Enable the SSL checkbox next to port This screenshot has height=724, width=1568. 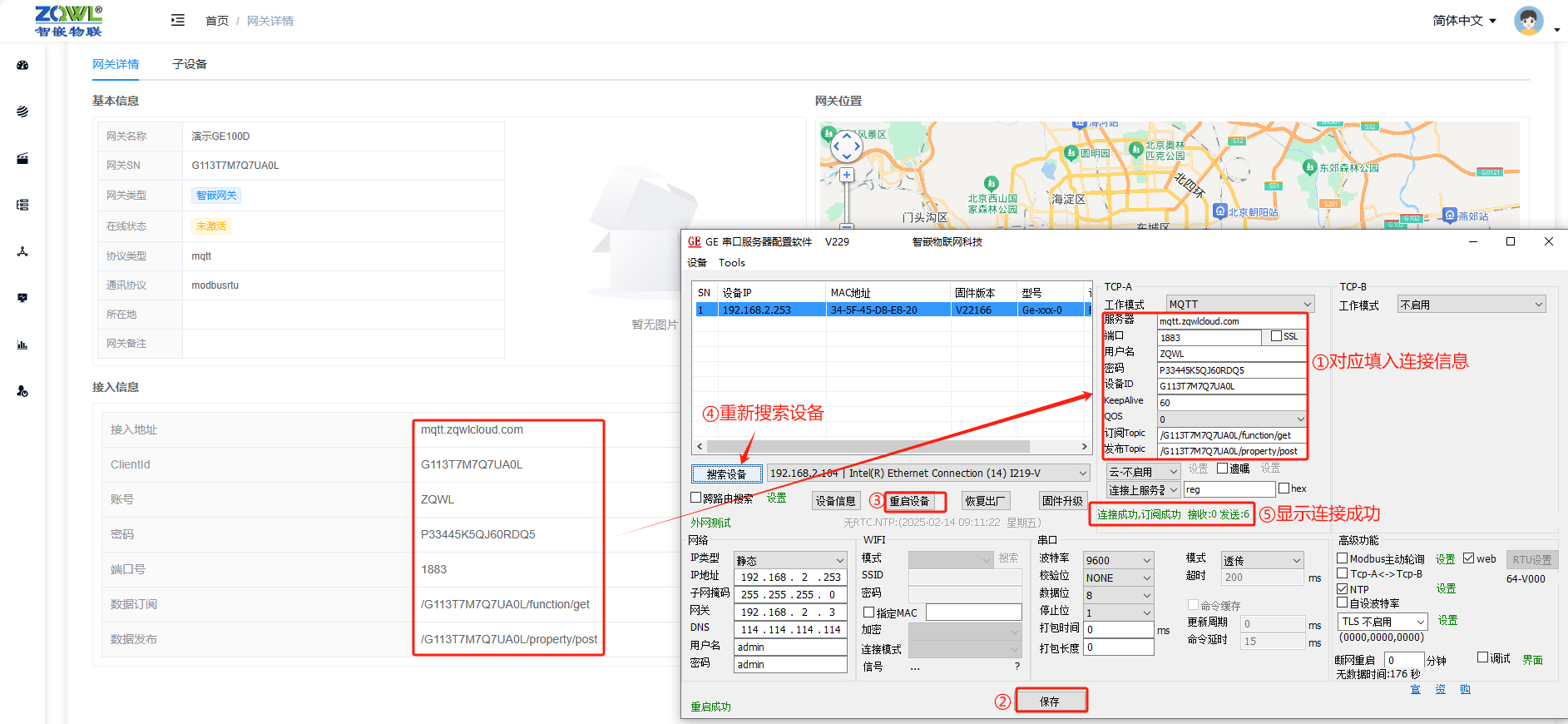[x=1276, y=336]
